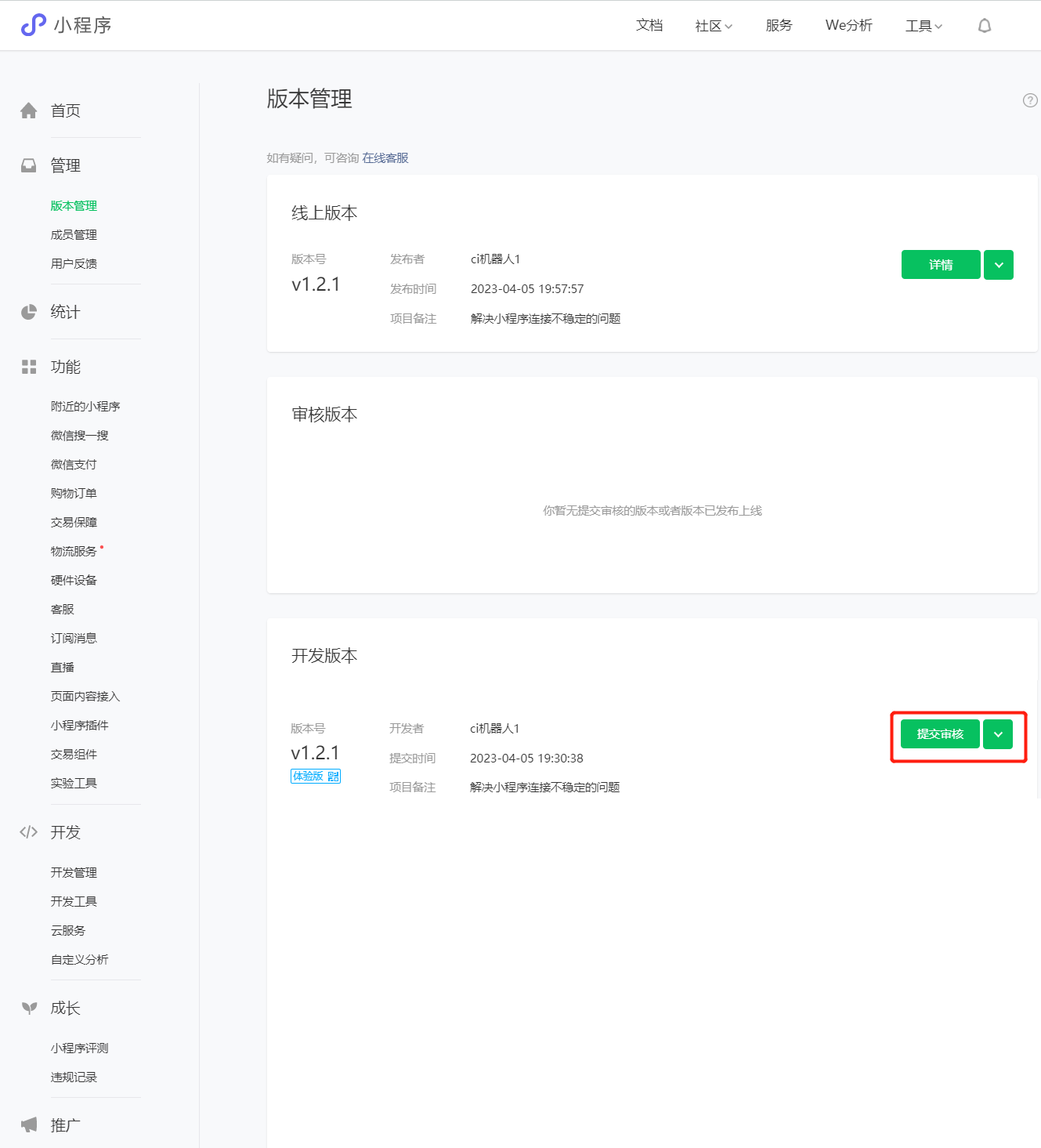Select 成长 section heading text

(66, 1009)
